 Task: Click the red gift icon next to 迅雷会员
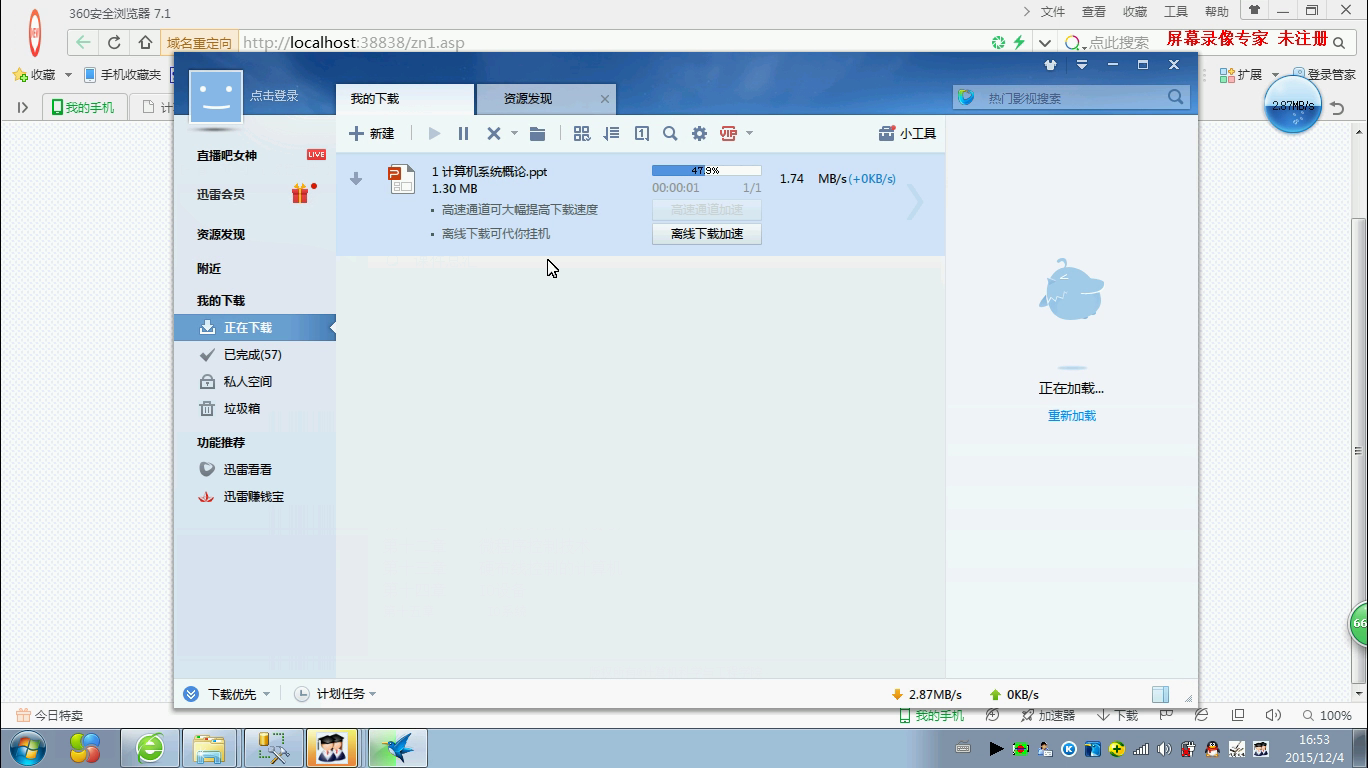point(300,194)
